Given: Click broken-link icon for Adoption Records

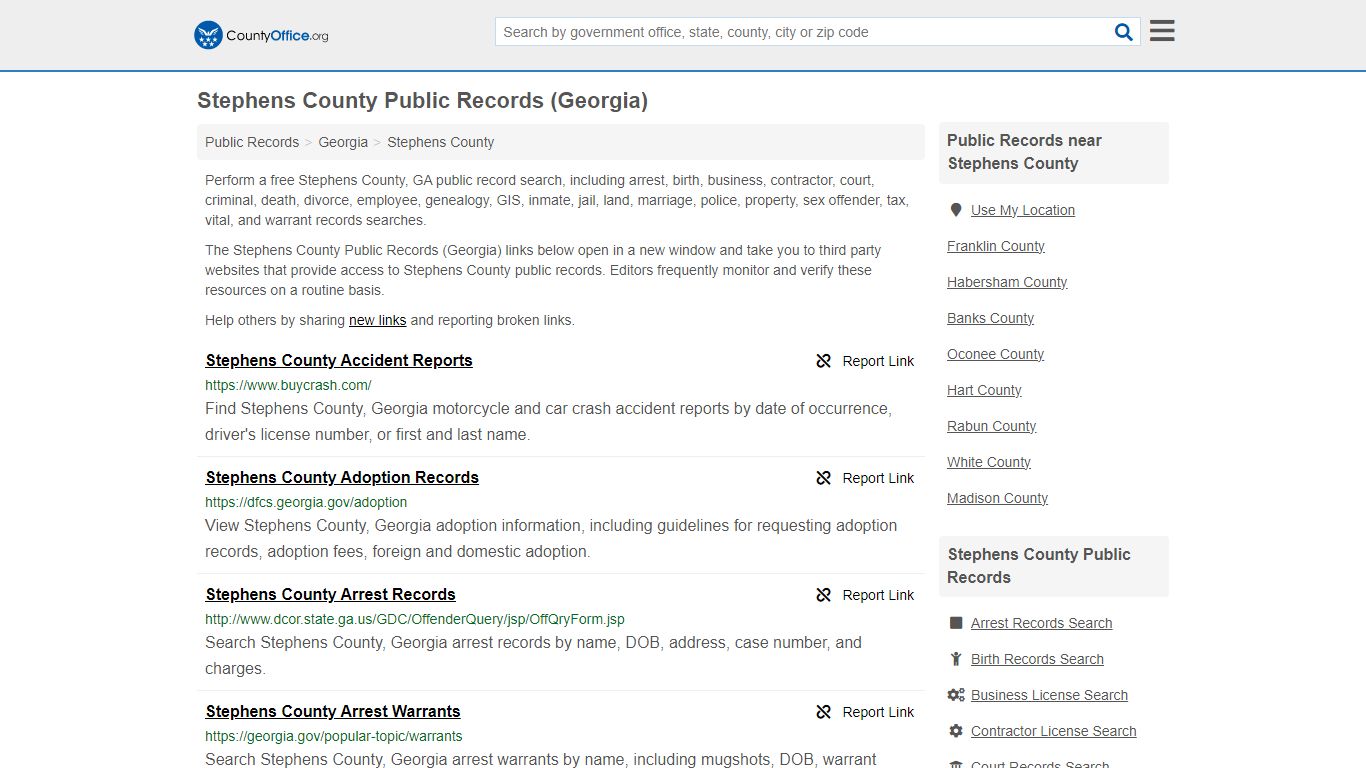Looking at the screenshot, I should coord(824,478).
